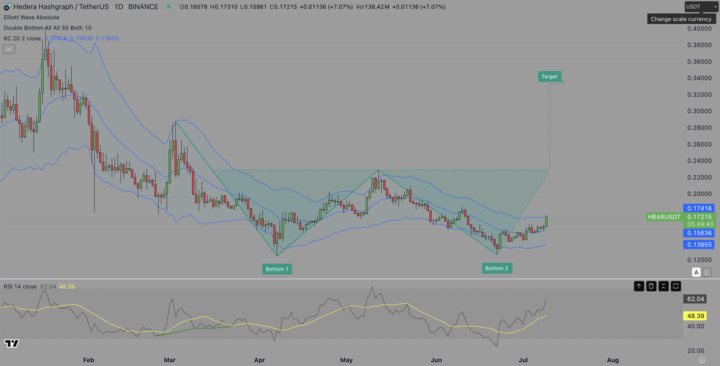This screenshot has height=366, width=720.
Task: Click the 0.40000 price scale label
Action: point(699,28)
